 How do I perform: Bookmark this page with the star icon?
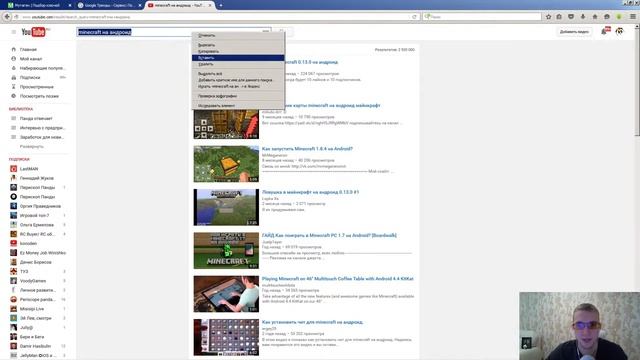pos(549,17)
